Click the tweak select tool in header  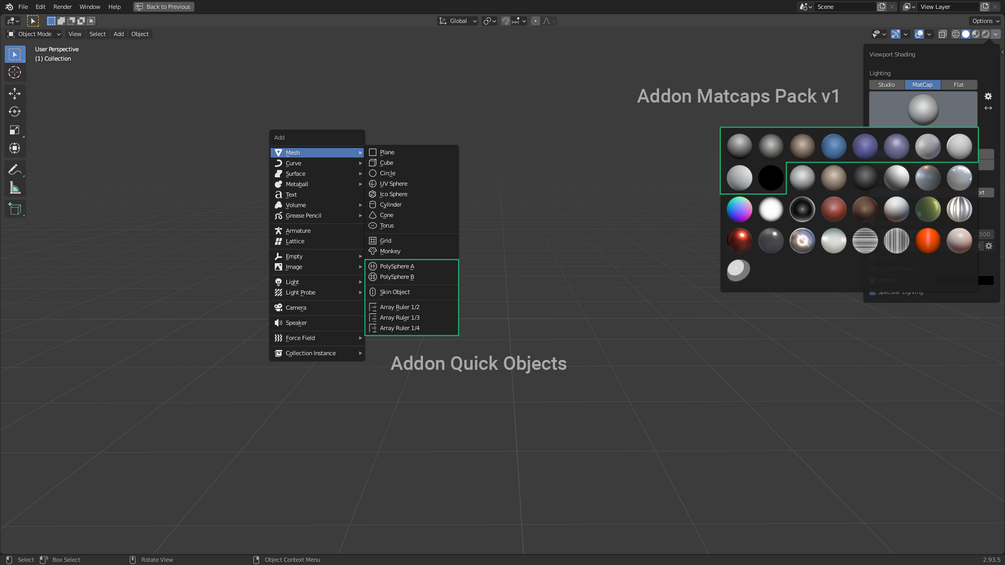click(33, 21)
